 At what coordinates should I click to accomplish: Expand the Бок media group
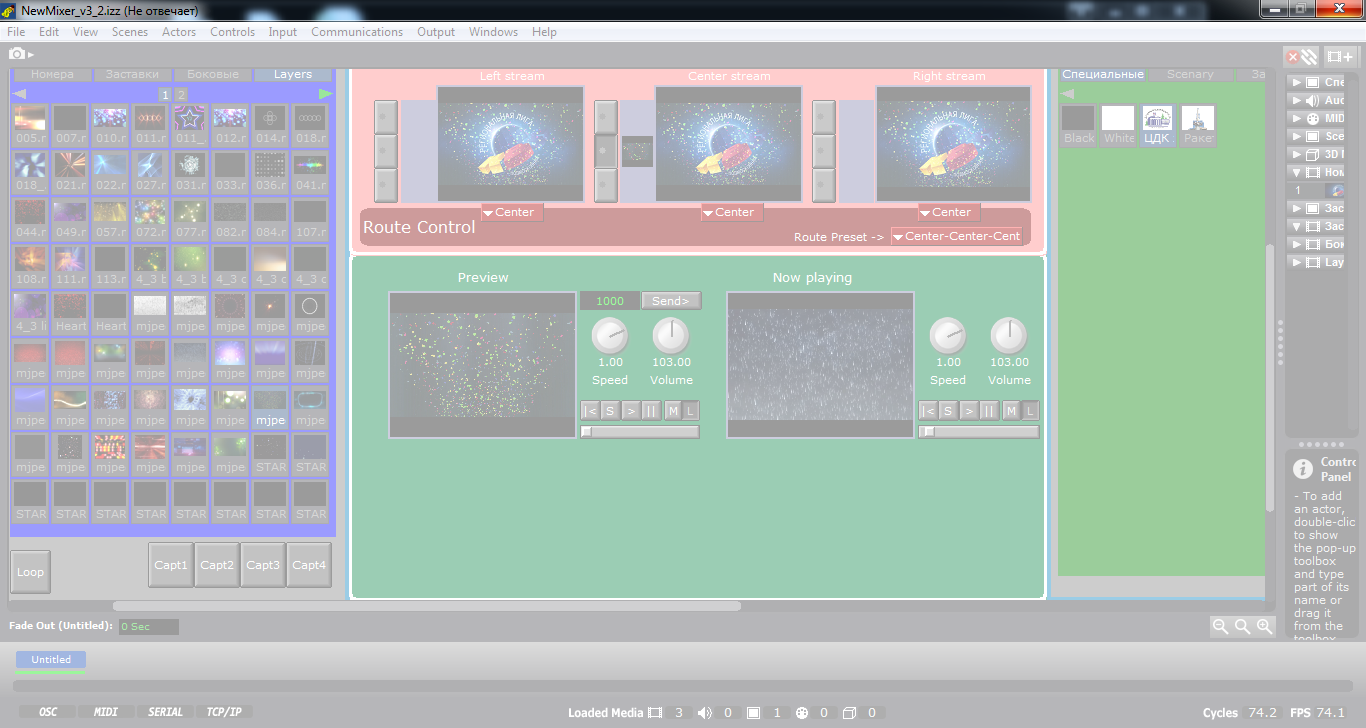[x=1296, y=244]
